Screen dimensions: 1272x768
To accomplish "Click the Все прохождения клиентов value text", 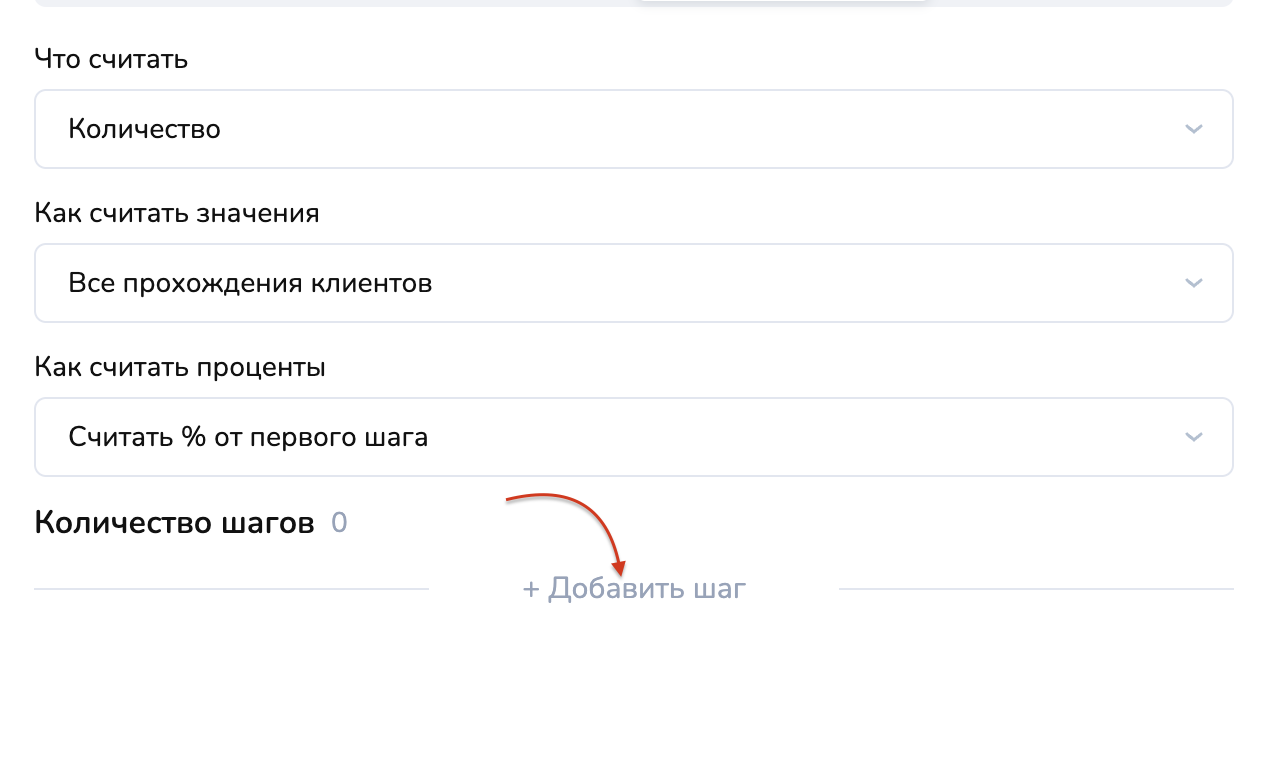I will [x=250, y=283].
